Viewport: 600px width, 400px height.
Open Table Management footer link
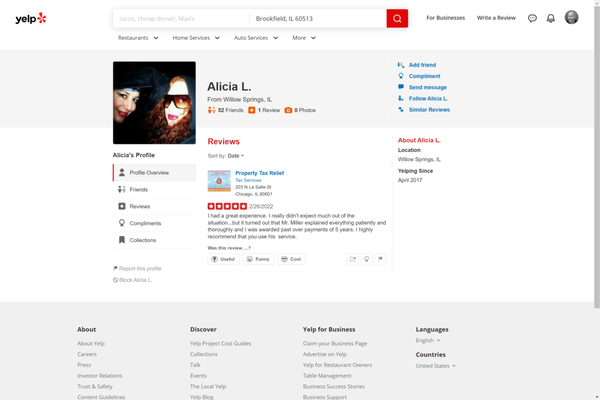tap(327, 376)
